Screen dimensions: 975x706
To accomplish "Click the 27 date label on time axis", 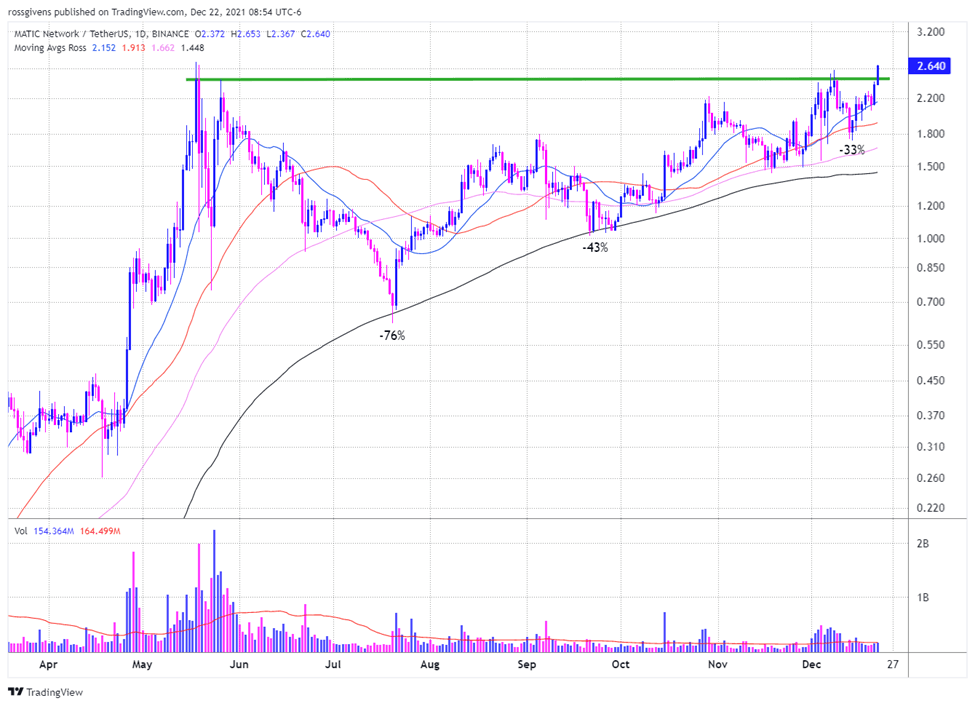I will (893, 664).
